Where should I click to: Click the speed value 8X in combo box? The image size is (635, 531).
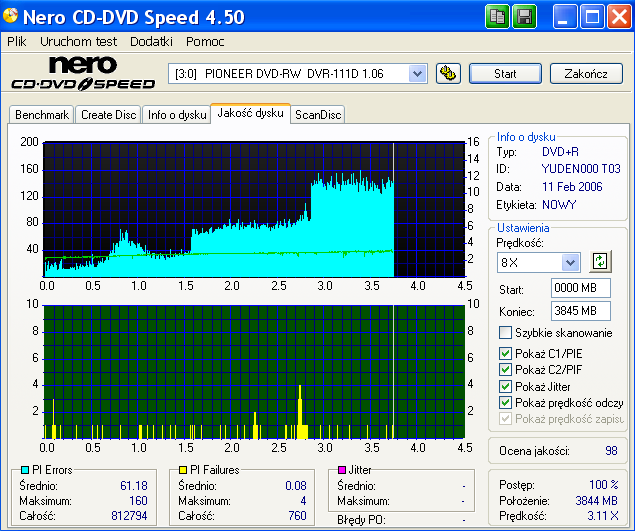point(509,262)
